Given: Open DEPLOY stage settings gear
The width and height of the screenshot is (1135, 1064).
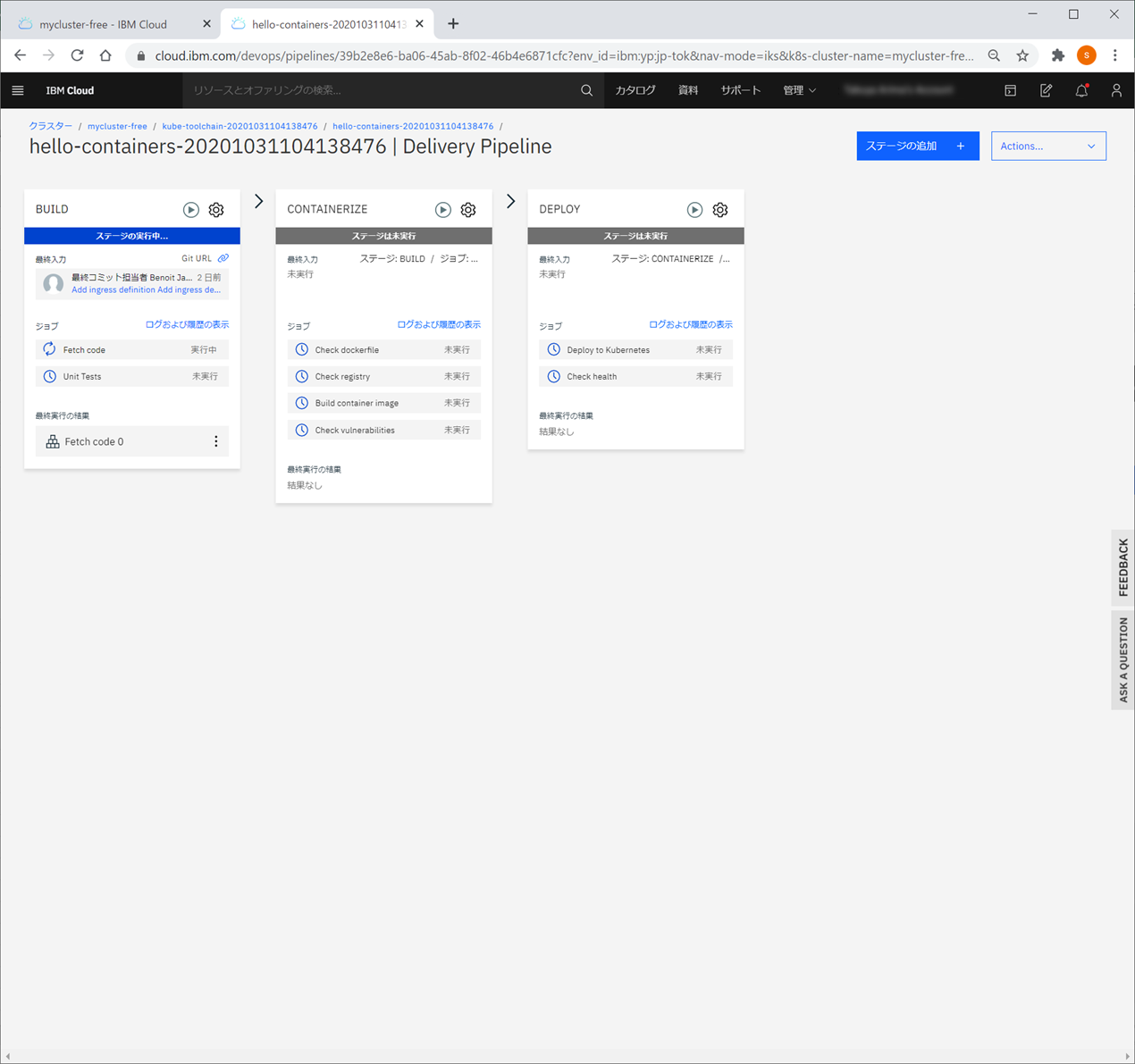Looking at the screenshot, I should pos(720,210).
